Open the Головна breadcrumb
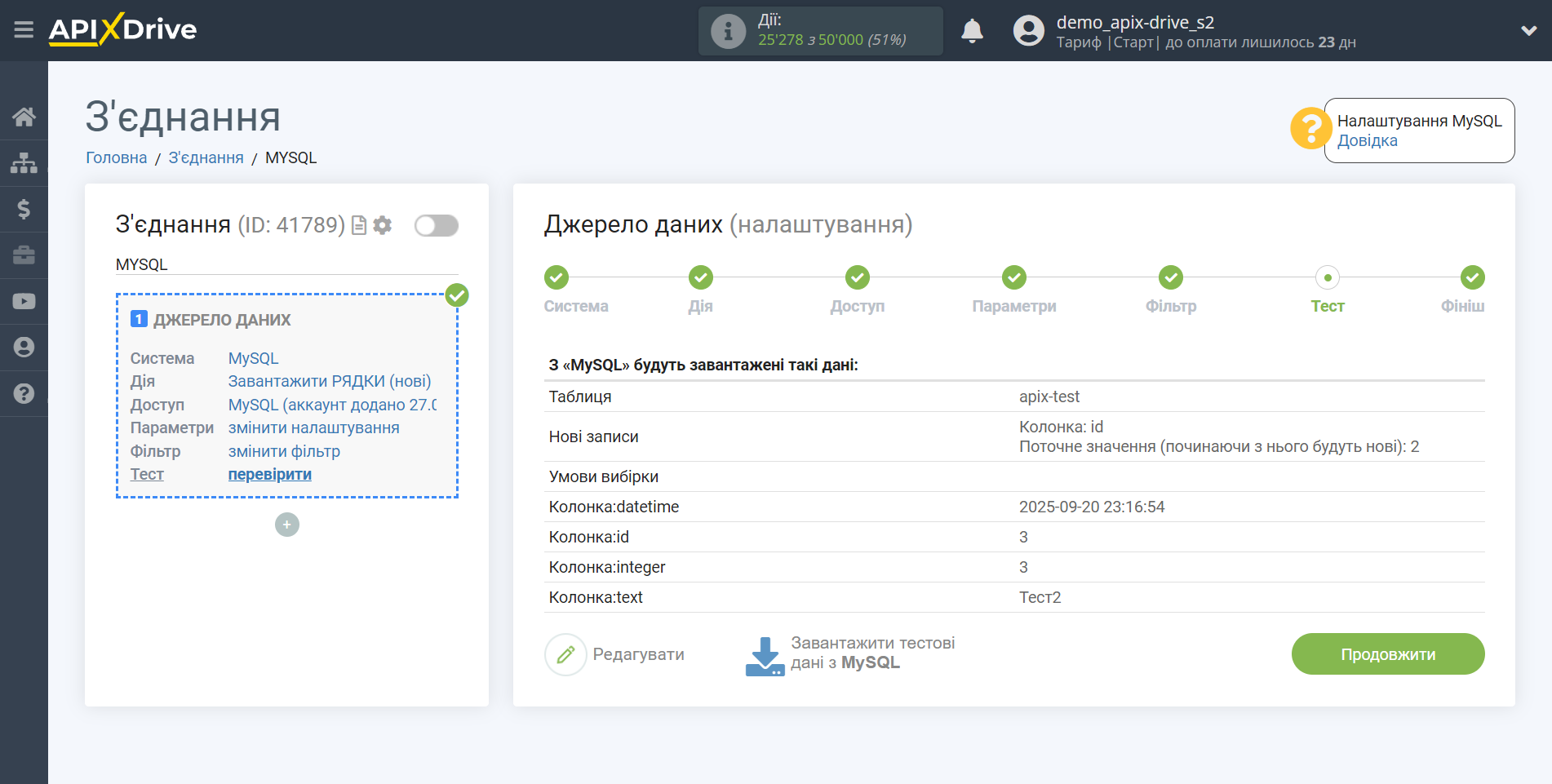This screenshot has width=1552, height=784. 117,157
